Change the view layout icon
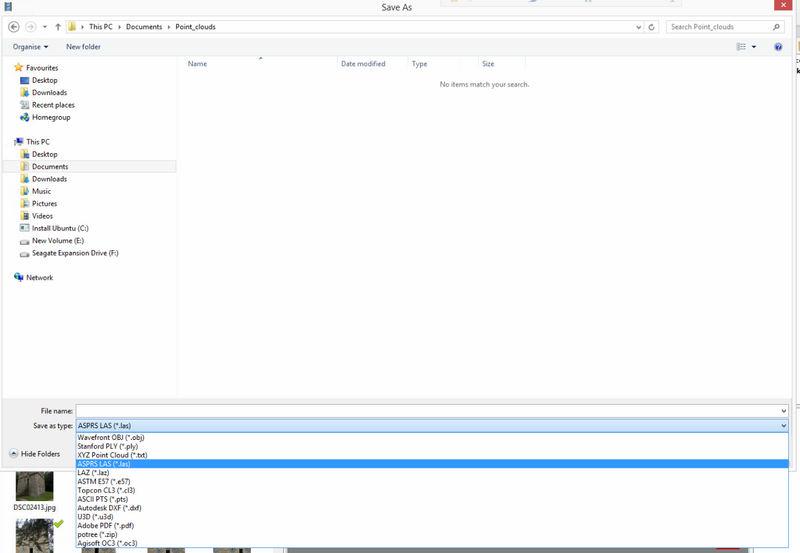800x553 pixels. pyautogui.click(x=741, y=46)
